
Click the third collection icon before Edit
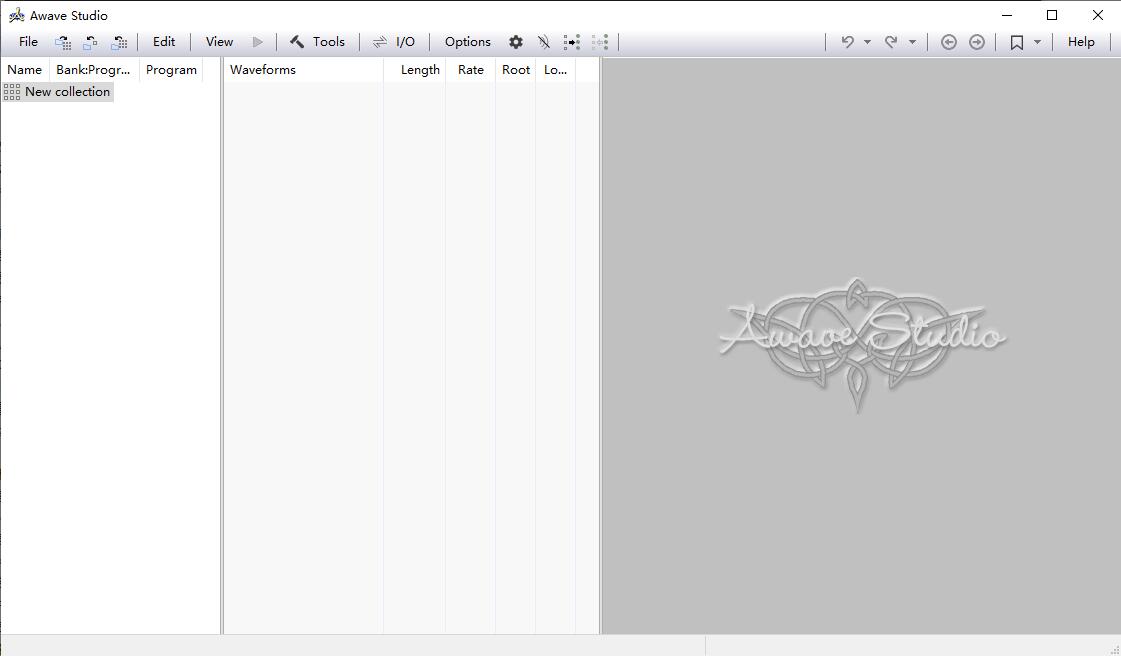[120, 42]
